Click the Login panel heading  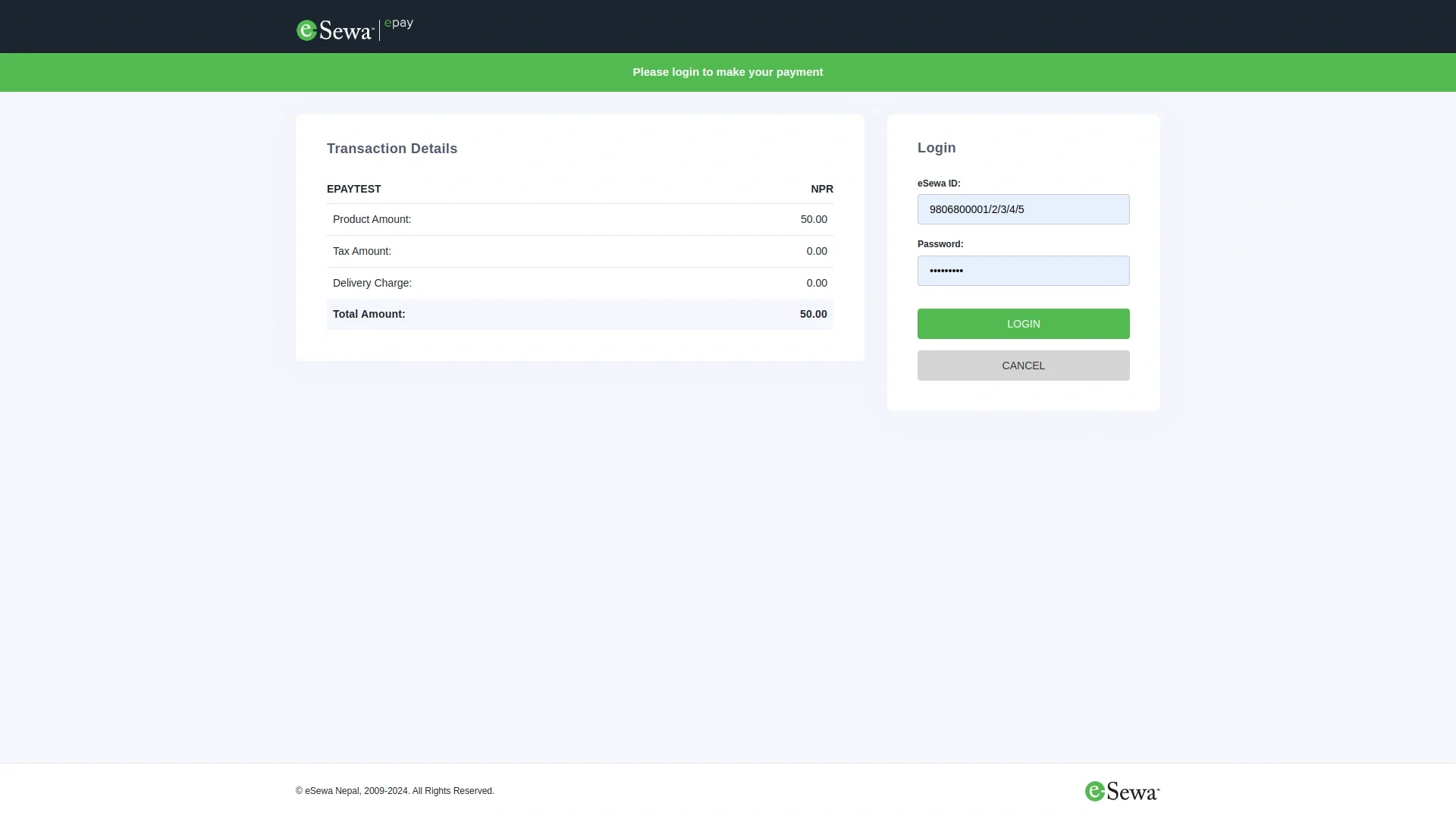click(x=937, y=148)
